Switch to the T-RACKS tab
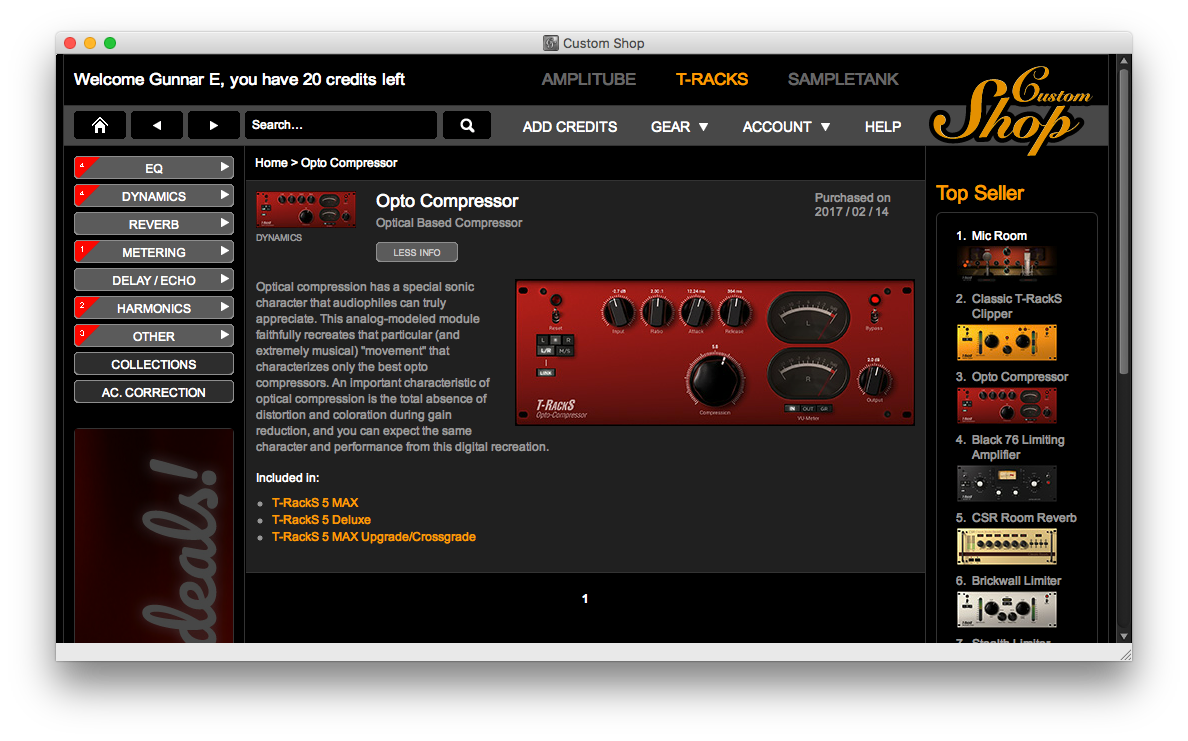Viewport: 1188px width, 741px height. pos(711,79)
